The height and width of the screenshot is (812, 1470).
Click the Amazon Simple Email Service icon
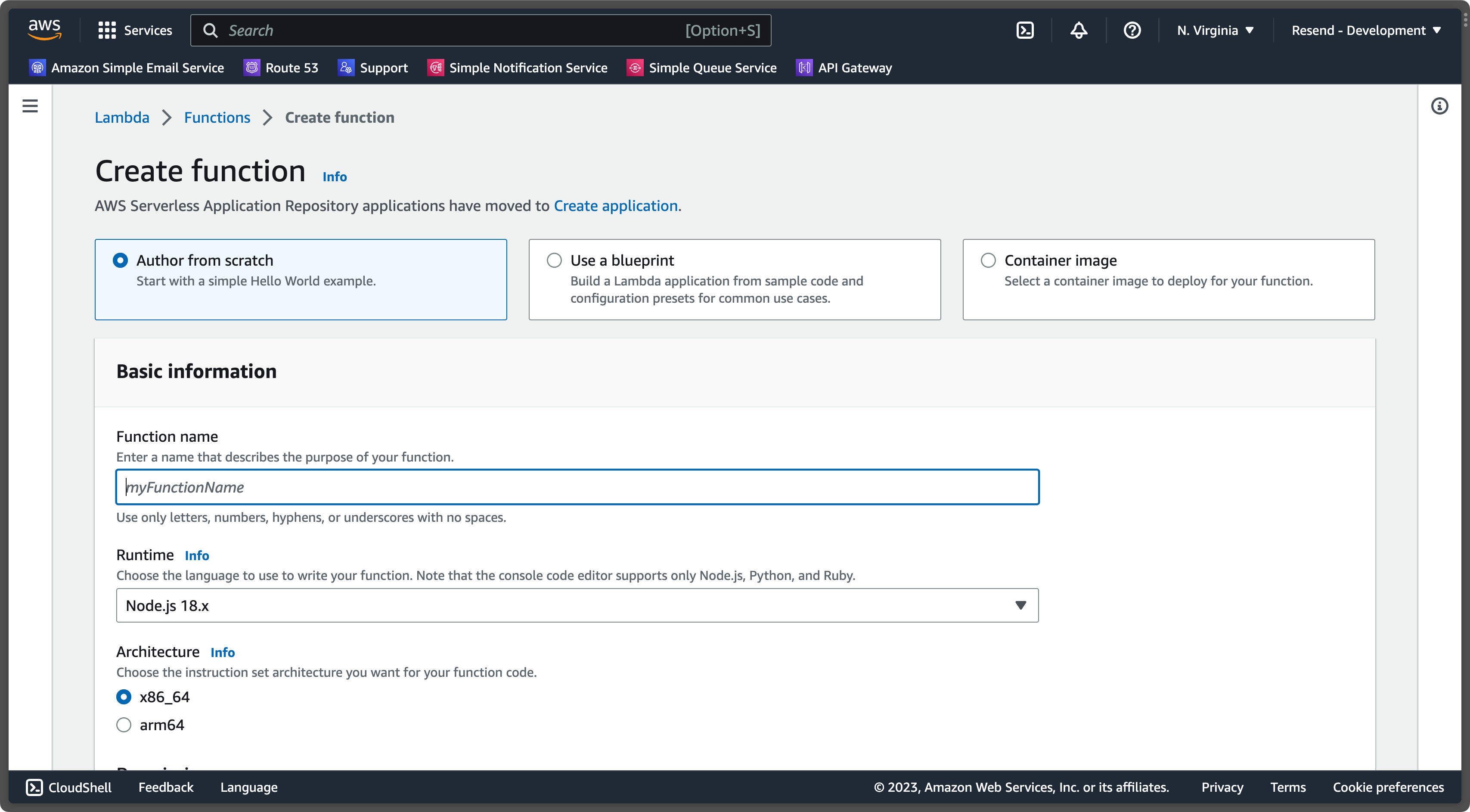[x=37, y=67]
